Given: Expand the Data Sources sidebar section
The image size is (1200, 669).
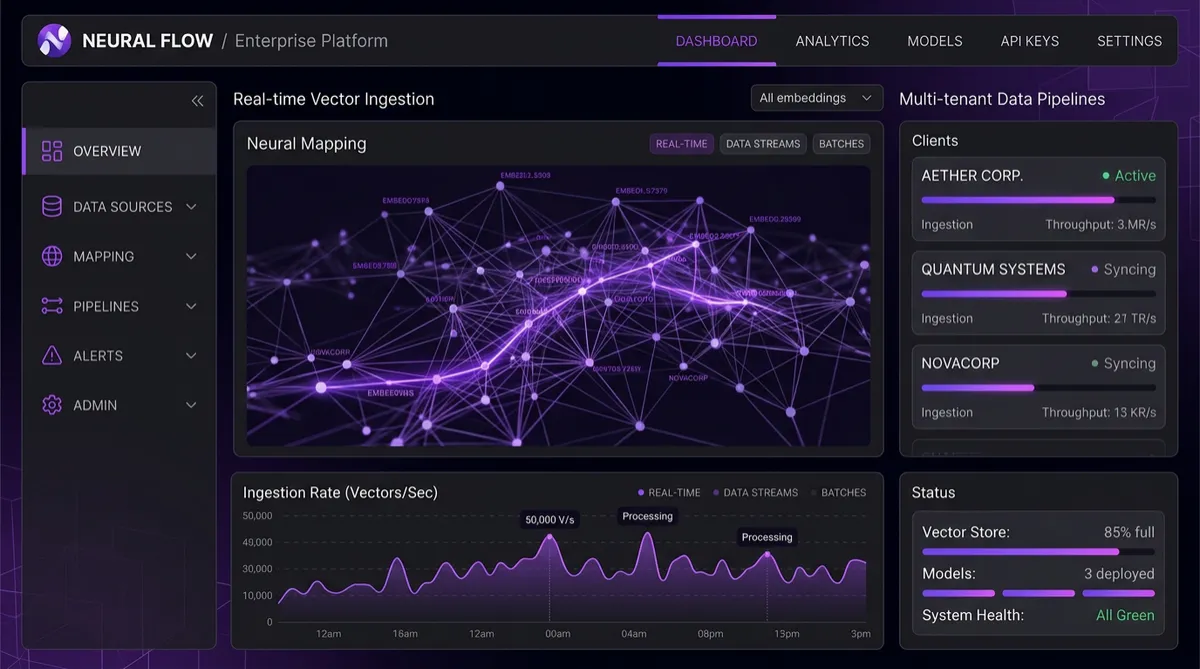Looking at the screenshot, I should (191, 207).
